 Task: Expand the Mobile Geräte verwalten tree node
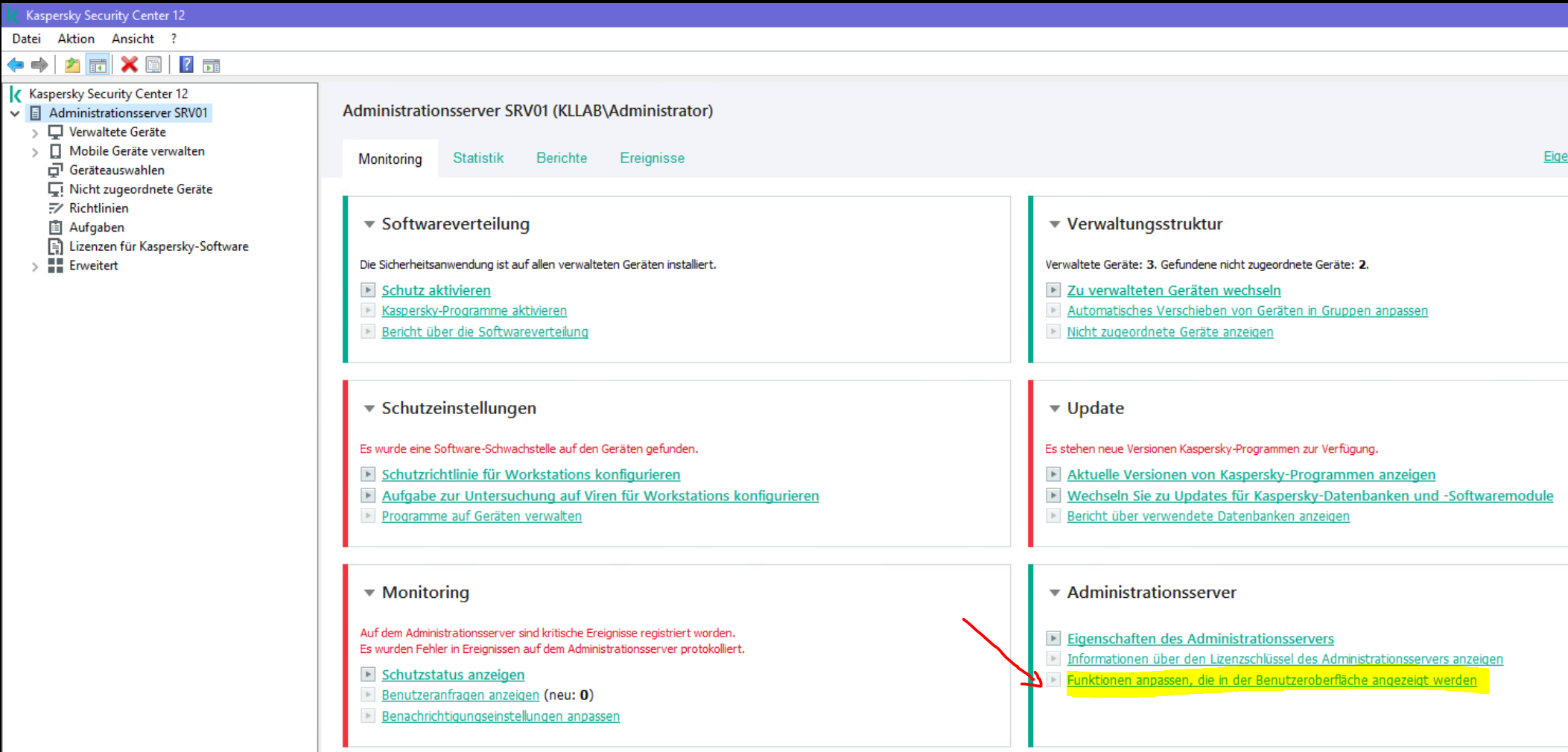click(x=35, y=152)
